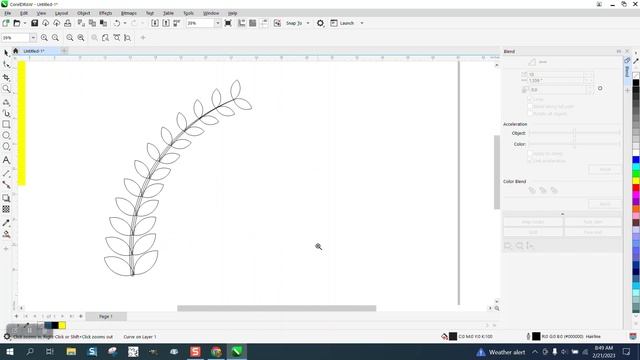Open the zoom level dropdown in standard toolbar
Viewport: 640px width, 360px height.
(x=217, y=23)
